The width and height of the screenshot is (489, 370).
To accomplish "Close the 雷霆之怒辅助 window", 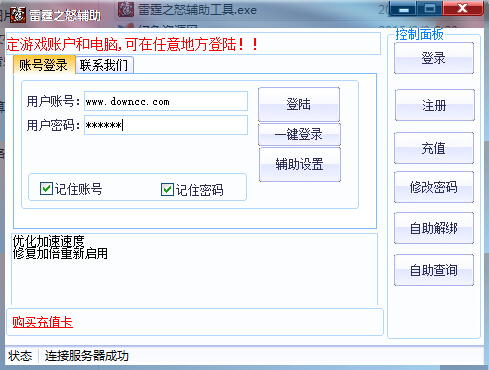I will tap(463, 8).
